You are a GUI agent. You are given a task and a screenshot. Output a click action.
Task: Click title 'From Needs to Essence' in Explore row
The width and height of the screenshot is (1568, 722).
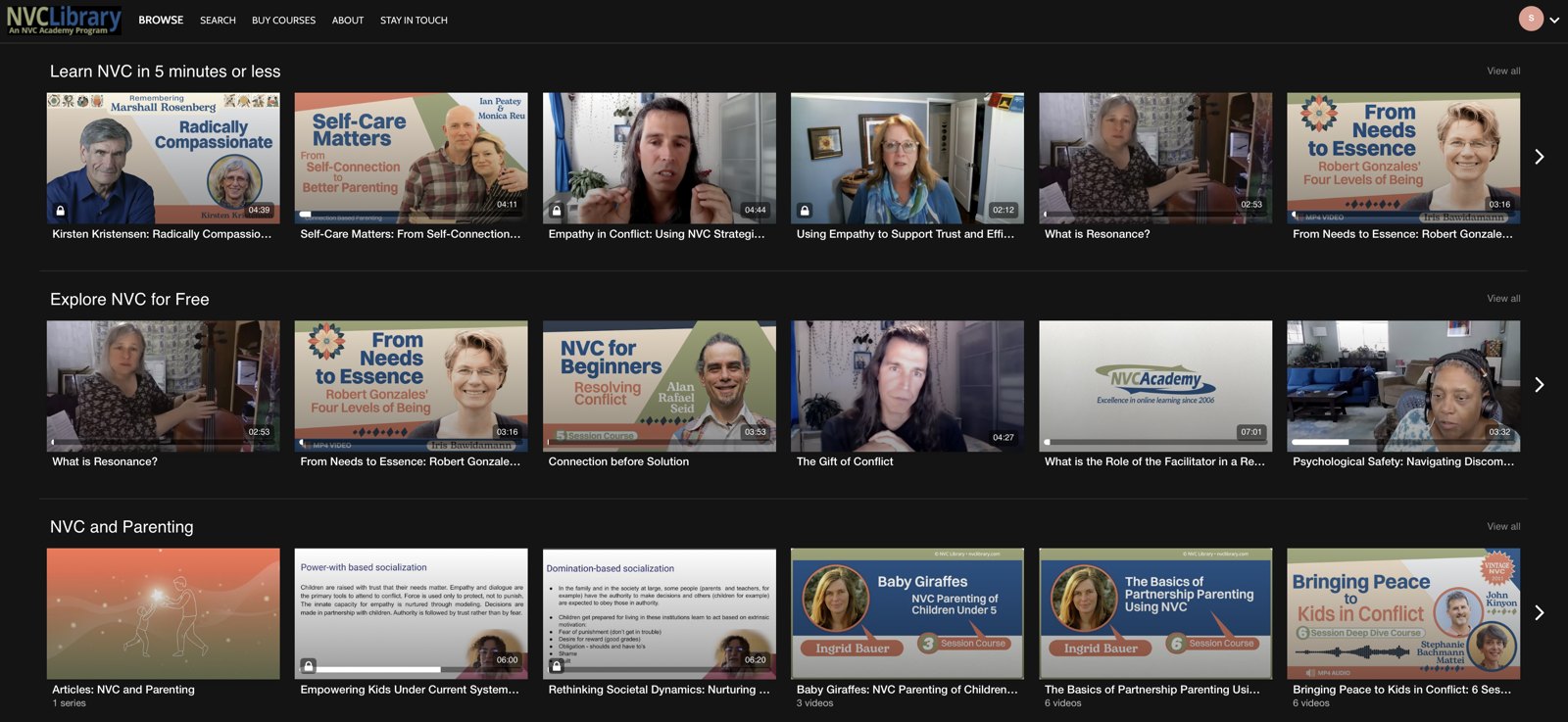pos(410,461)
